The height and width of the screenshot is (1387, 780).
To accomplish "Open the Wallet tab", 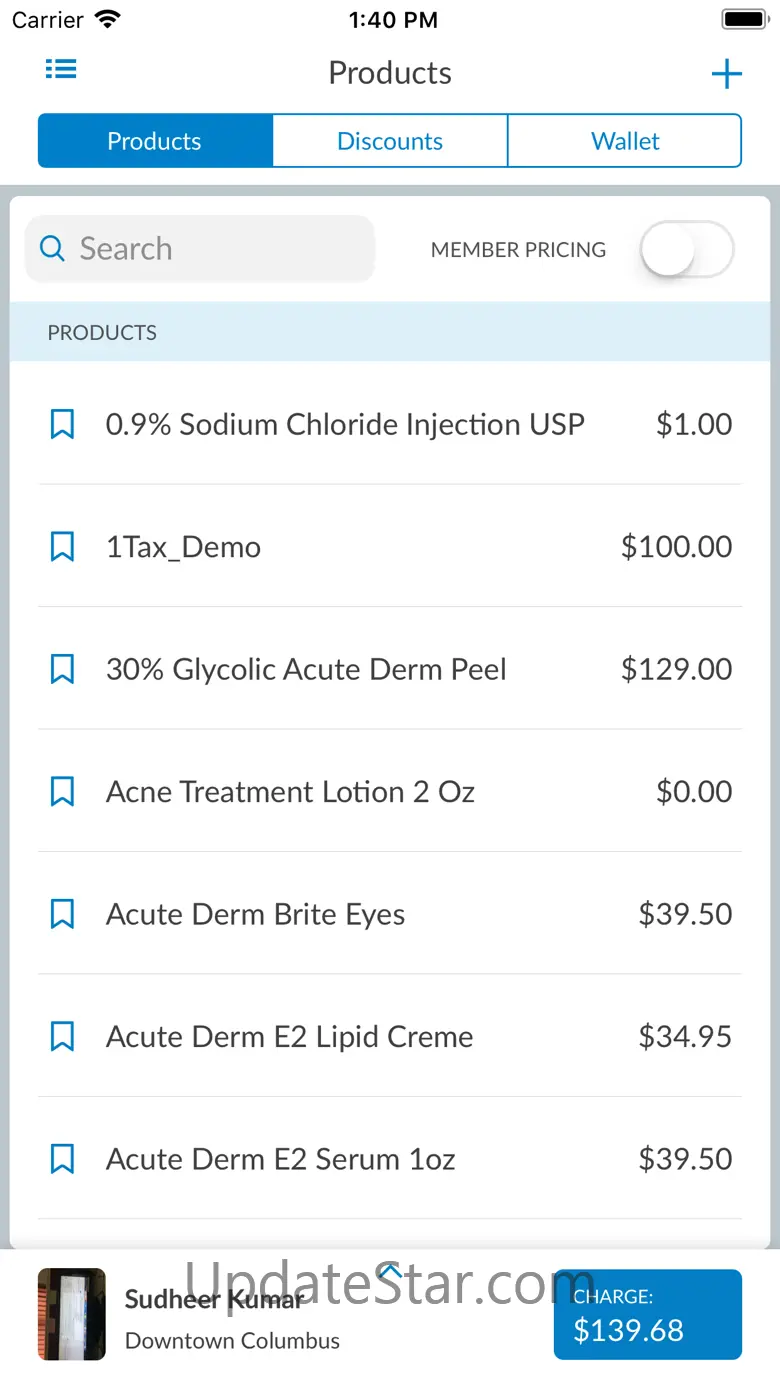I will (x=625, y=141).
